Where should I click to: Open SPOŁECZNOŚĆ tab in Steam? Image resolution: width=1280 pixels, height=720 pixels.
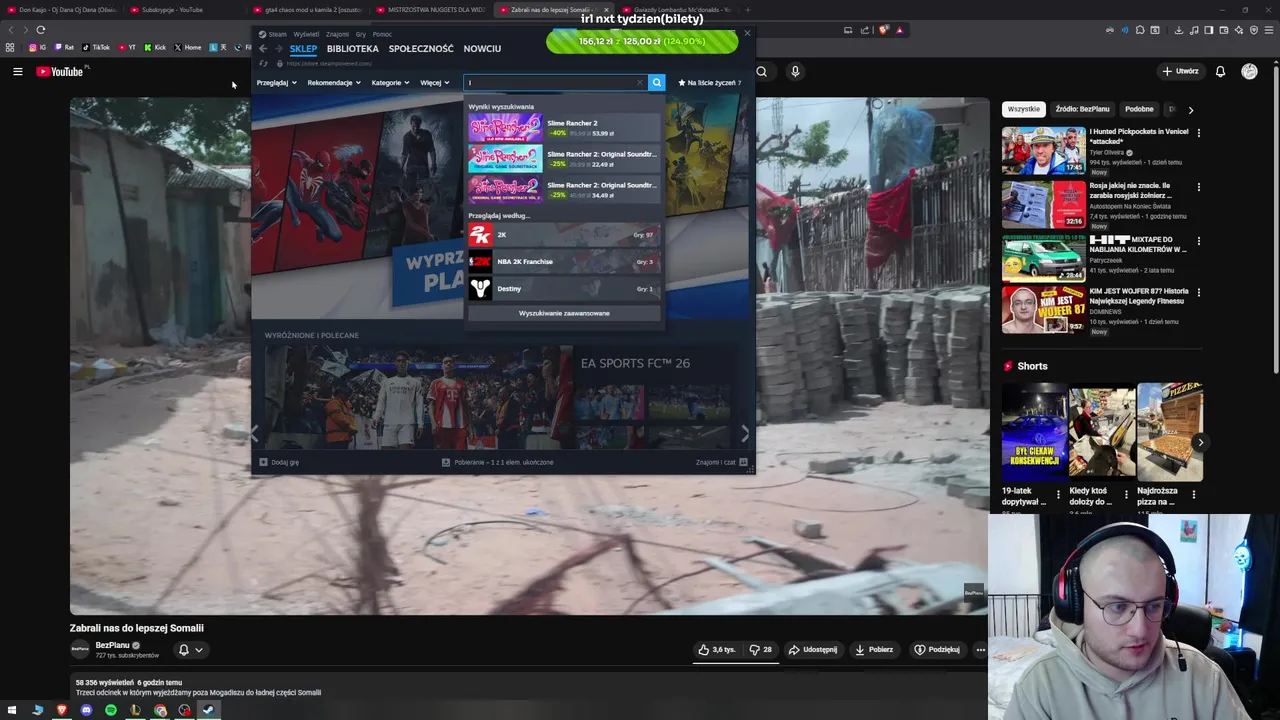(x=421, y=48)
